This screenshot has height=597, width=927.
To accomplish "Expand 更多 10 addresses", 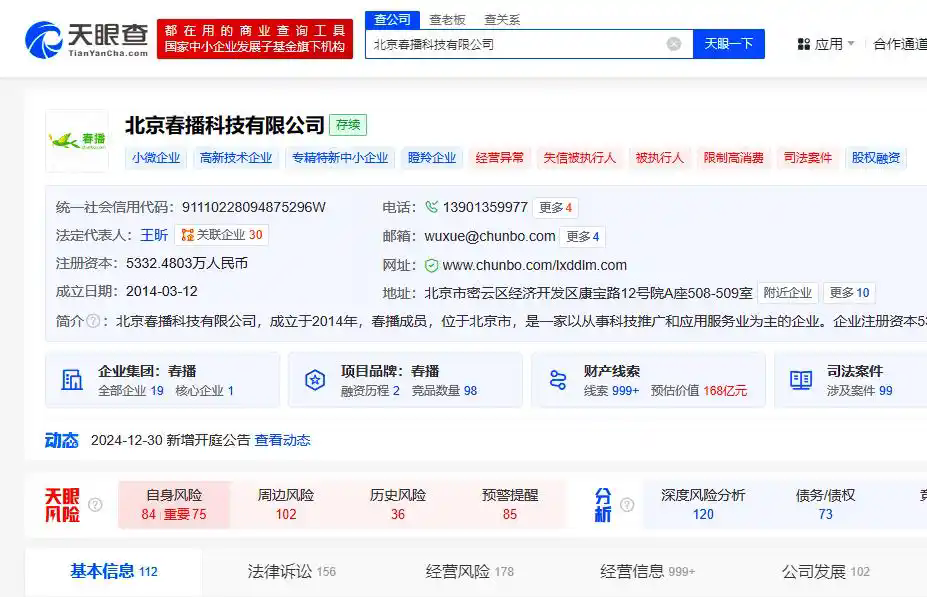I will [850, 293].
